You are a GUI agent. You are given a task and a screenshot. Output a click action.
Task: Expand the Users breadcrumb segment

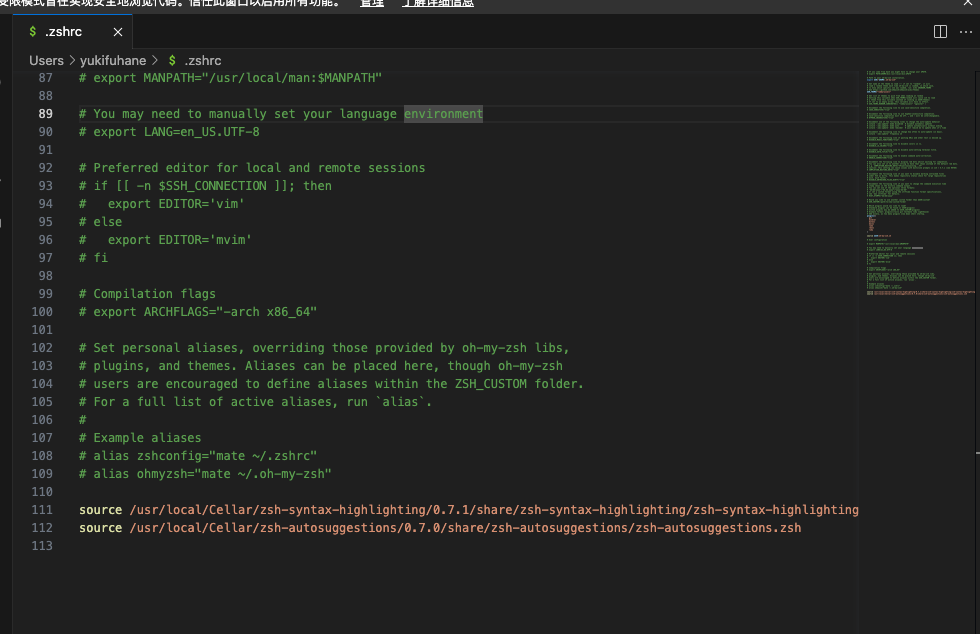[46, 60]
